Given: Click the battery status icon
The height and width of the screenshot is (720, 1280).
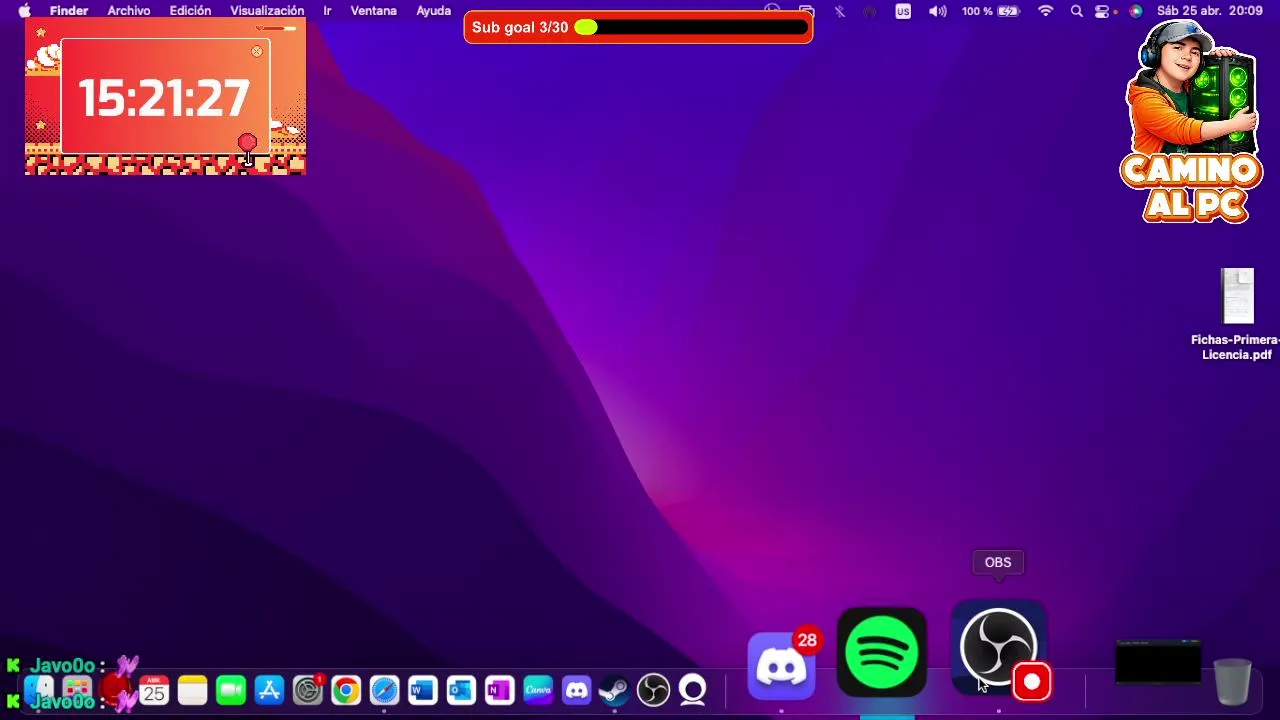Looking at the screenshot, I should pyautogui.click(x=1009, y=11).
